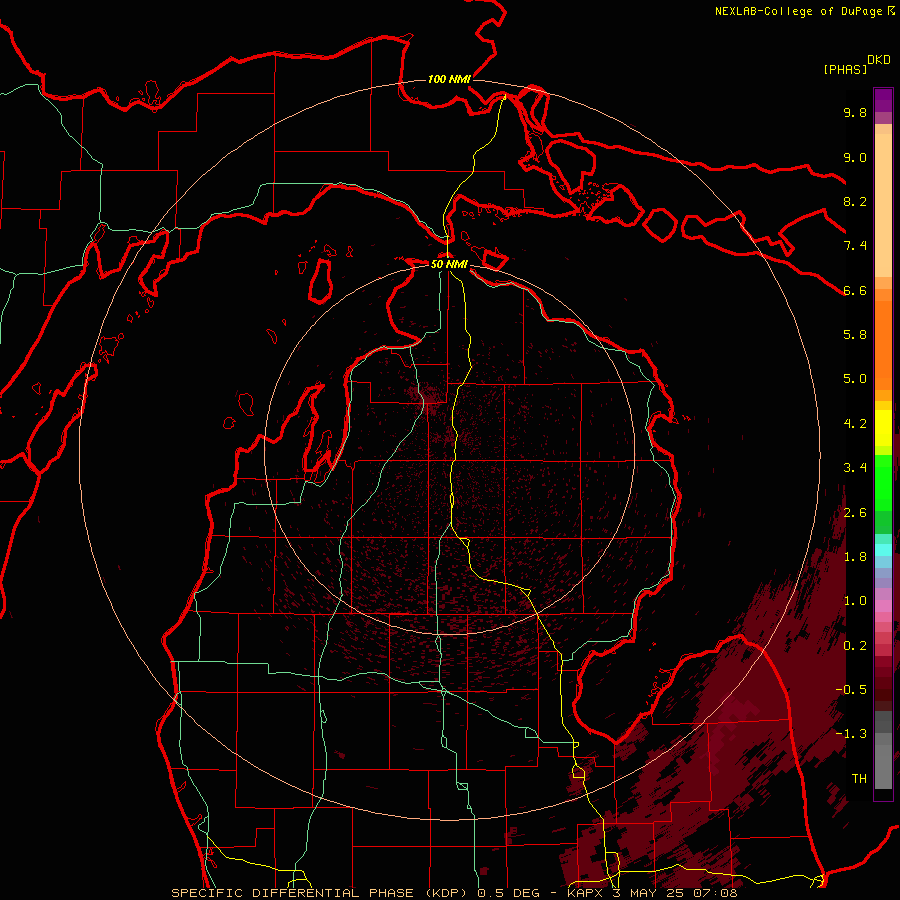This screenshot has height=900, width=900.
Task: Select the DKD unit label above color bar
Action: tap(879, 60)
